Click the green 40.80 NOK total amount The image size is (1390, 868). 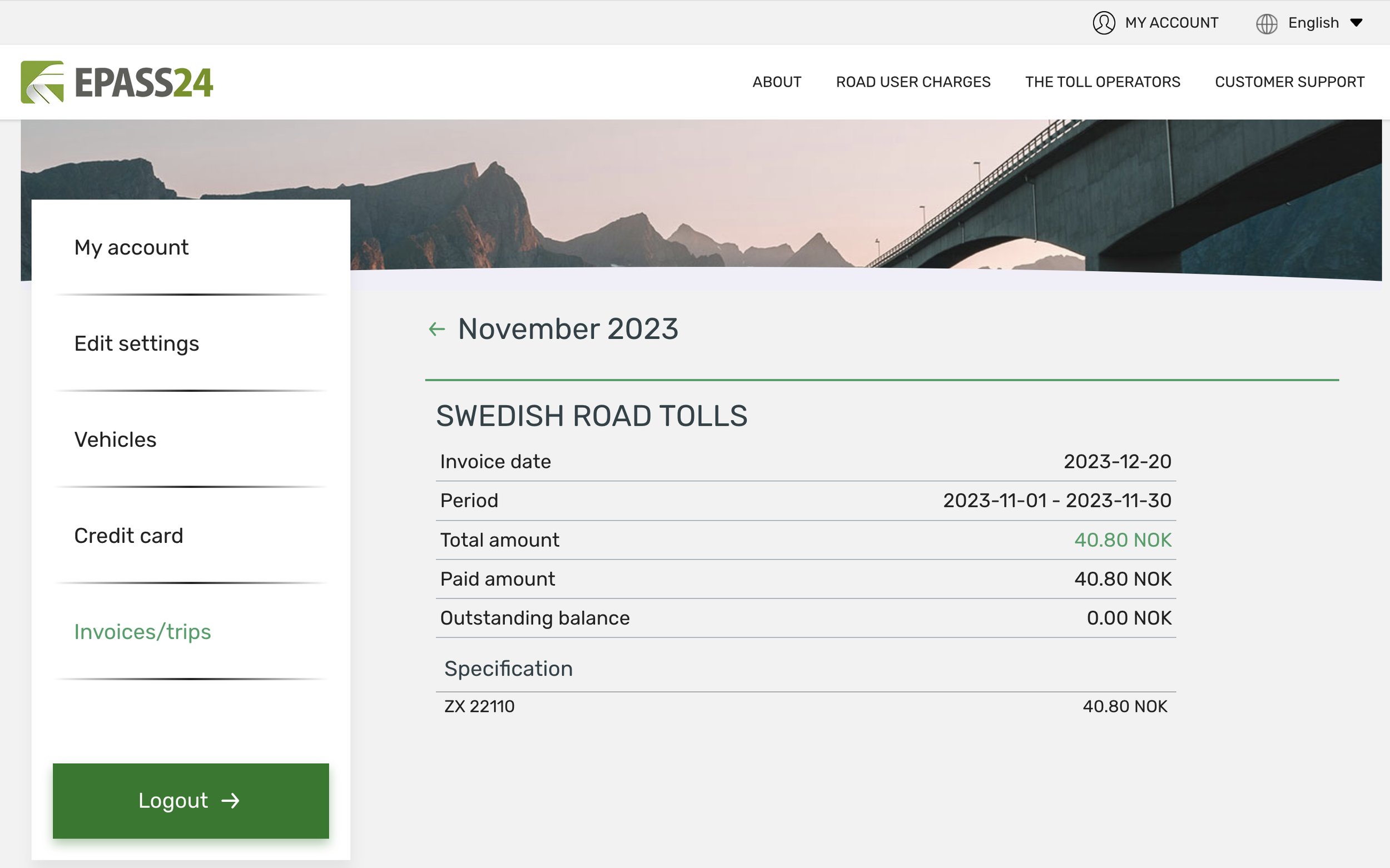pyautogui.click(x=1123, y=540)
